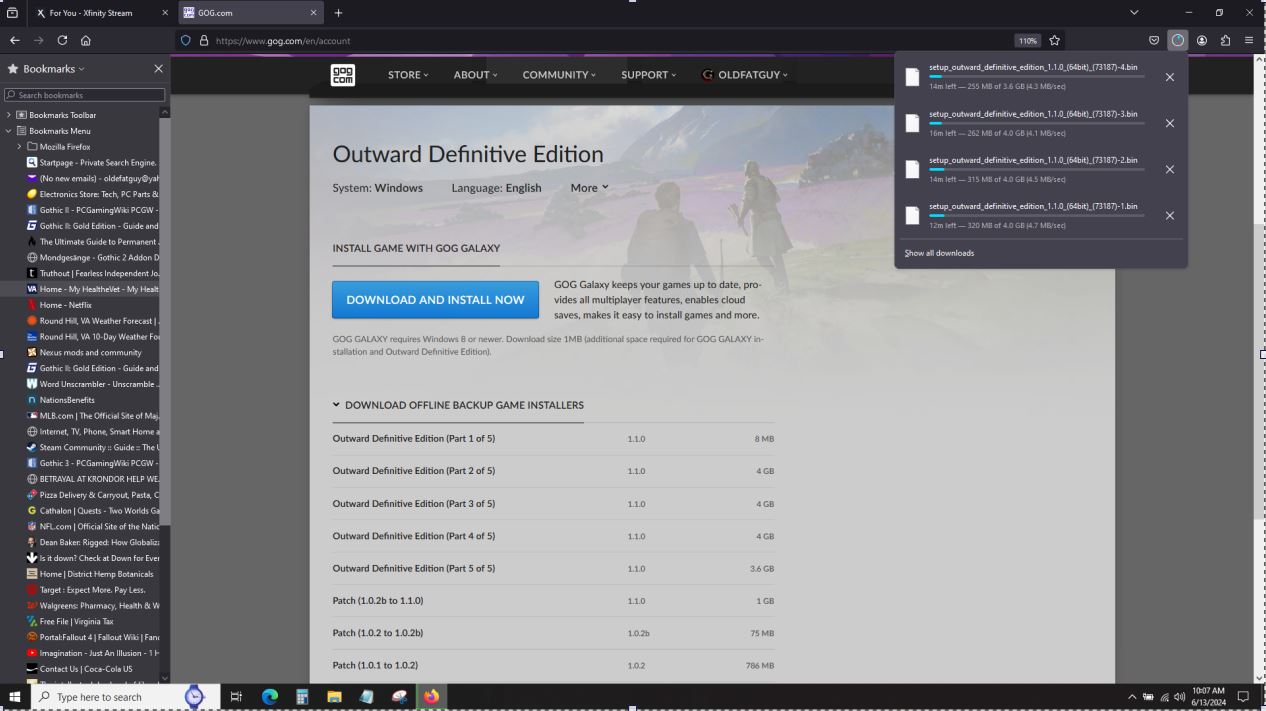Screen dimensions: 1266x711
Task: Open Home - My HealtheVet bookmark
Action: [92, 289]
